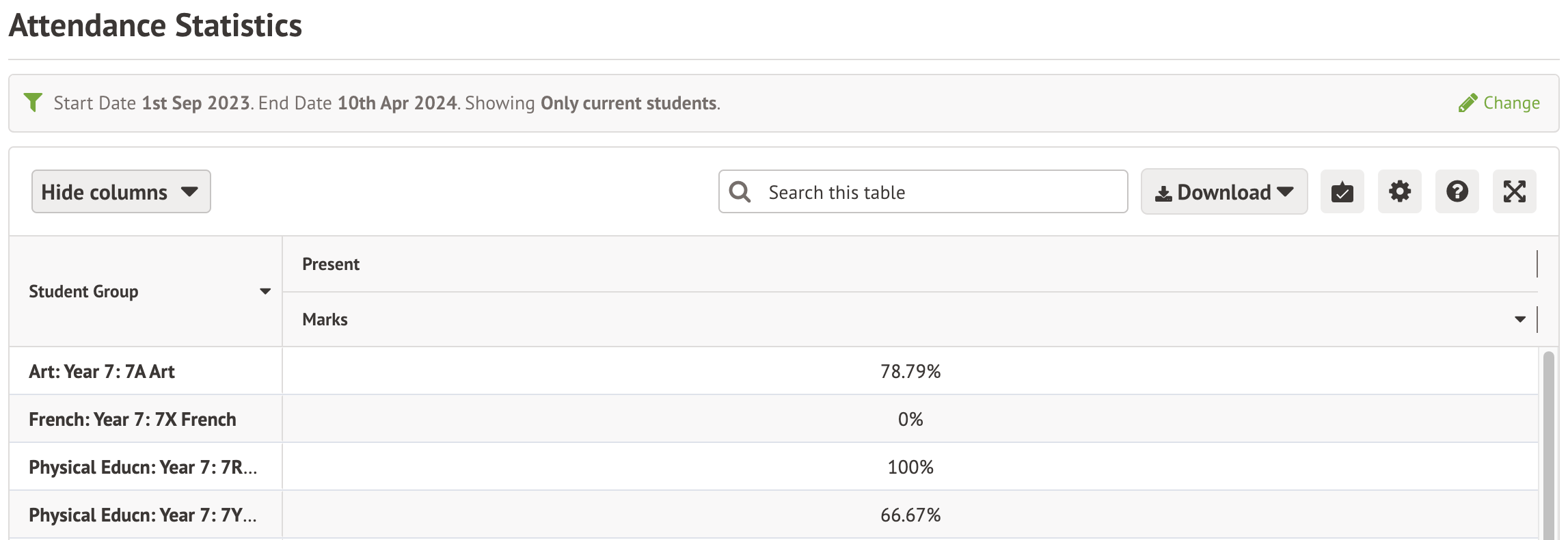Screen dimensions: 1568x540
Task: Click the Physical Educn: Year 7: 7R row
Action: 143,467
